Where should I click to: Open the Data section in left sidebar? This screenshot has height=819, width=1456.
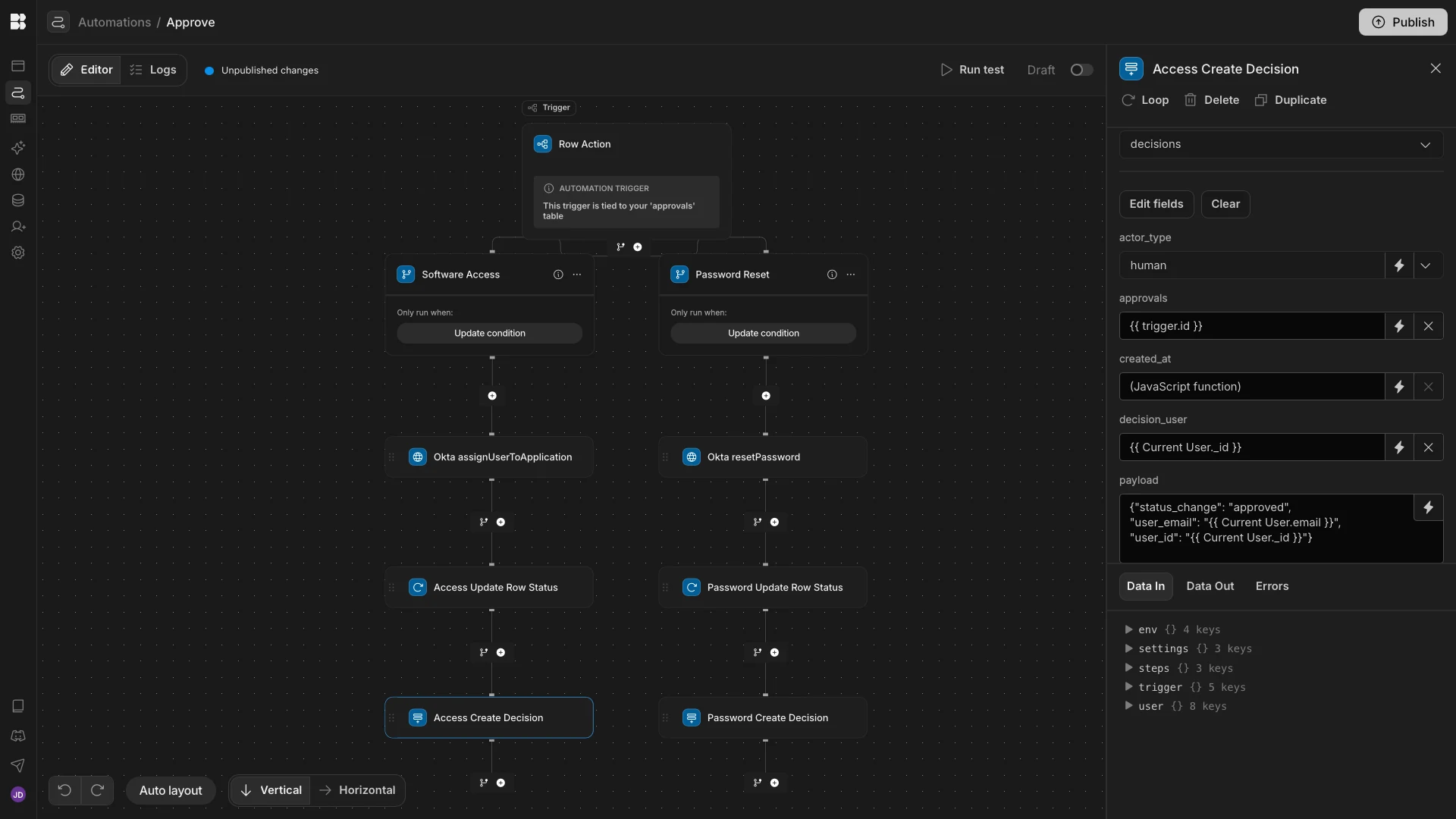click(18, 201)
